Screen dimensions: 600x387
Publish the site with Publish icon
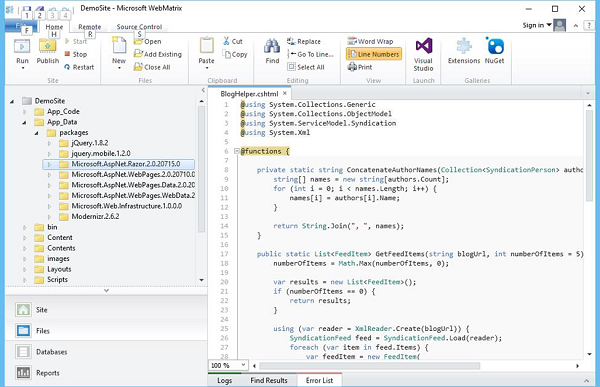point(47,47)
